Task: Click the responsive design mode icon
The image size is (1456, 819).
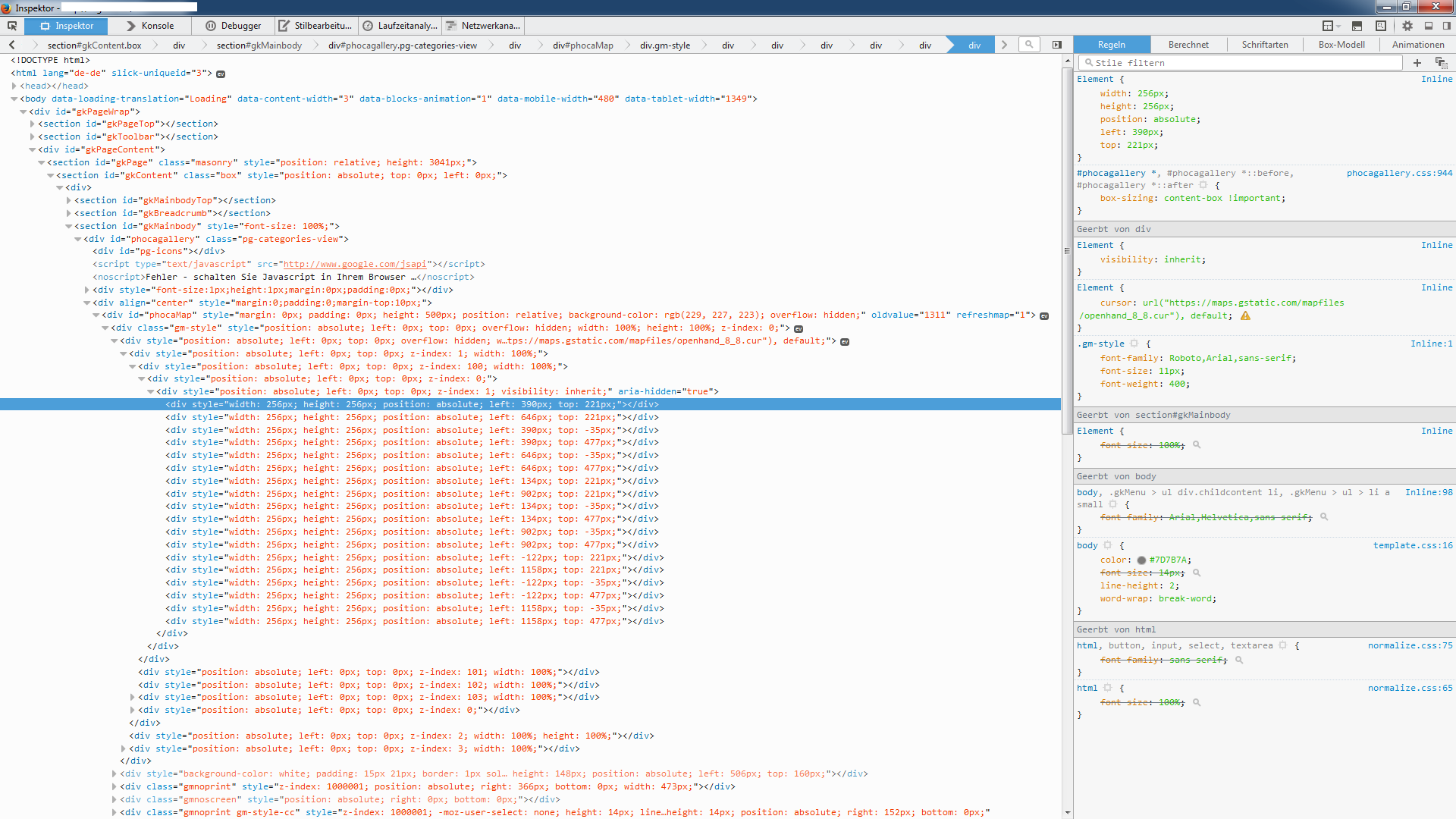Action: pos(1381,26)
